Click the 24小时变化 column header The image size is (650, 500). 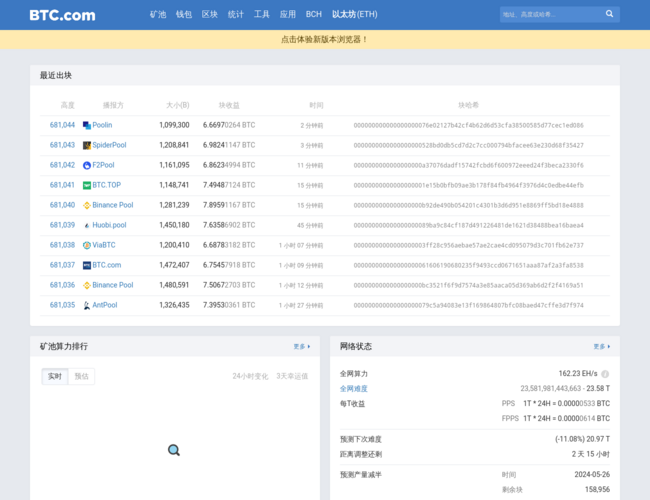(250, 376)
